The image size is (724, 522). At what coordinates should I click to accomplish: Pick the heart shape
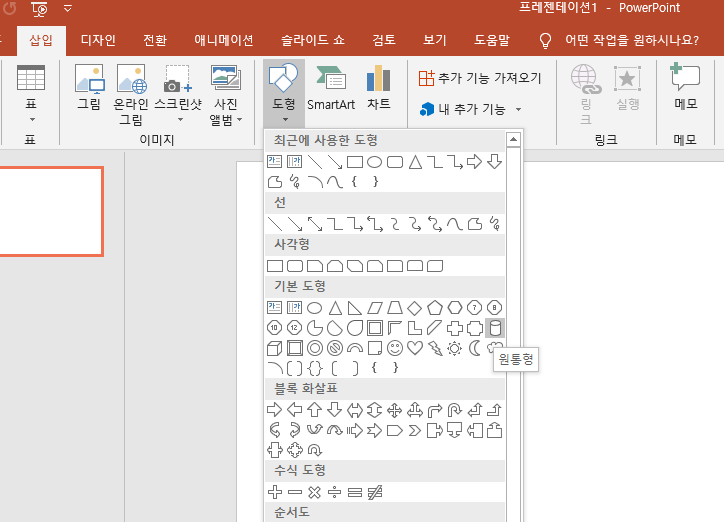click(x=415, y=348)
